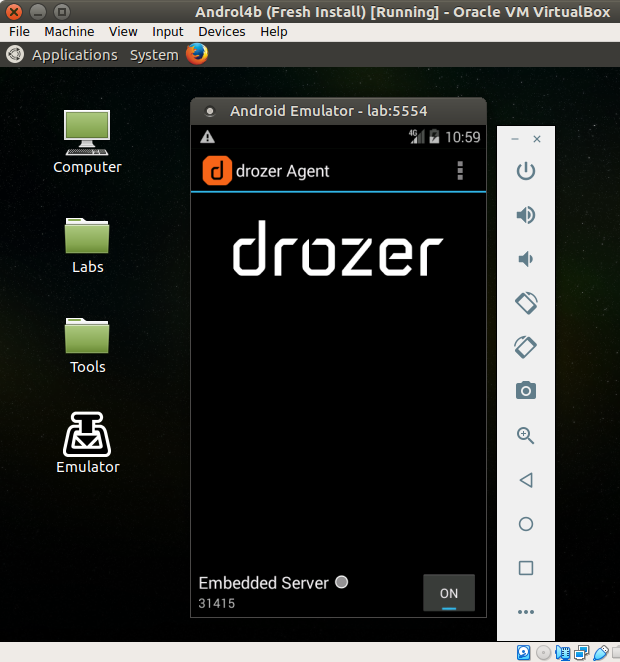Click the emulator volume up icon
Image resolution: width=620 pixels, height=662 pixels.
525,215
